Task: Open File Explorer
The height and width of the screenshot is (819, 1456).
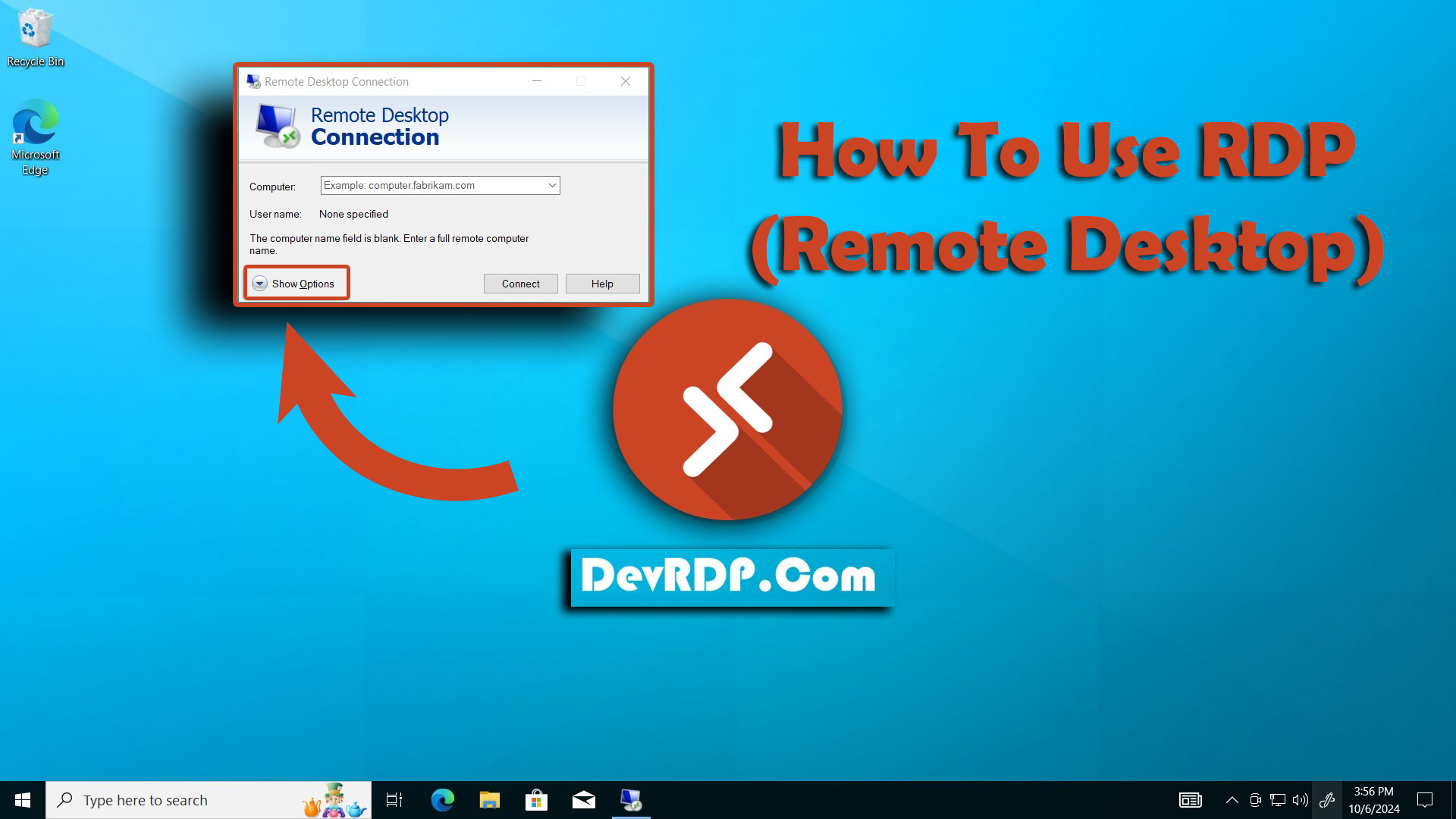Action: pos(489,799)
